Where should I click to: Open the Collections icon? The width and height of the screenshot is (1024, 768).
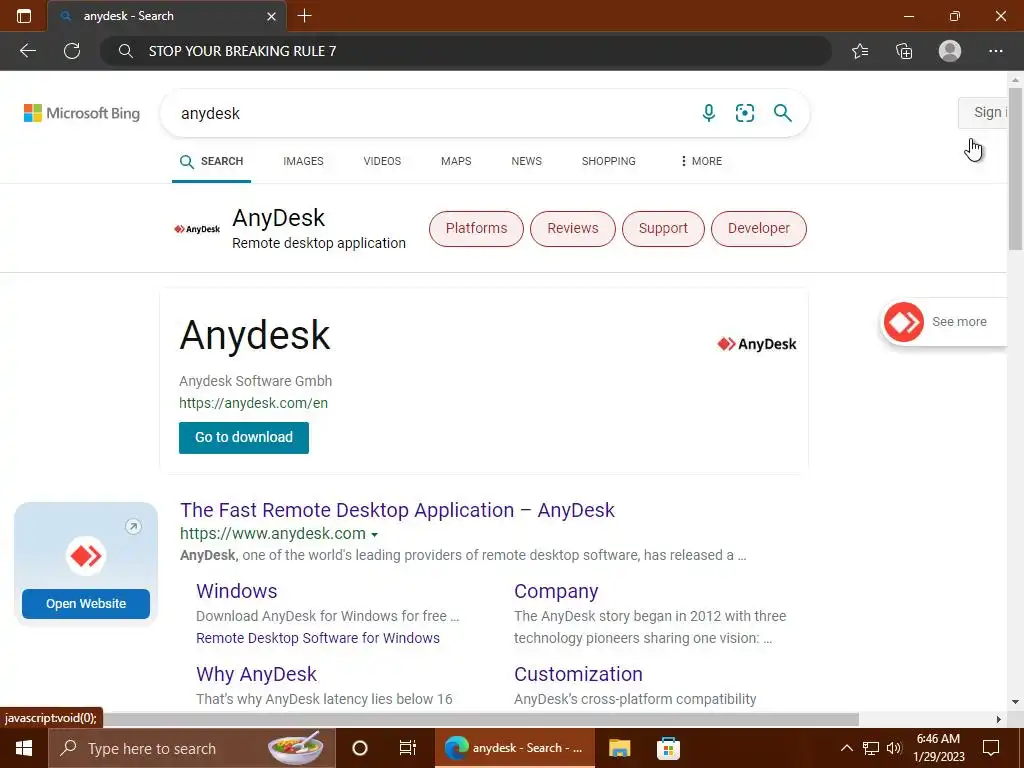(904, 51)
